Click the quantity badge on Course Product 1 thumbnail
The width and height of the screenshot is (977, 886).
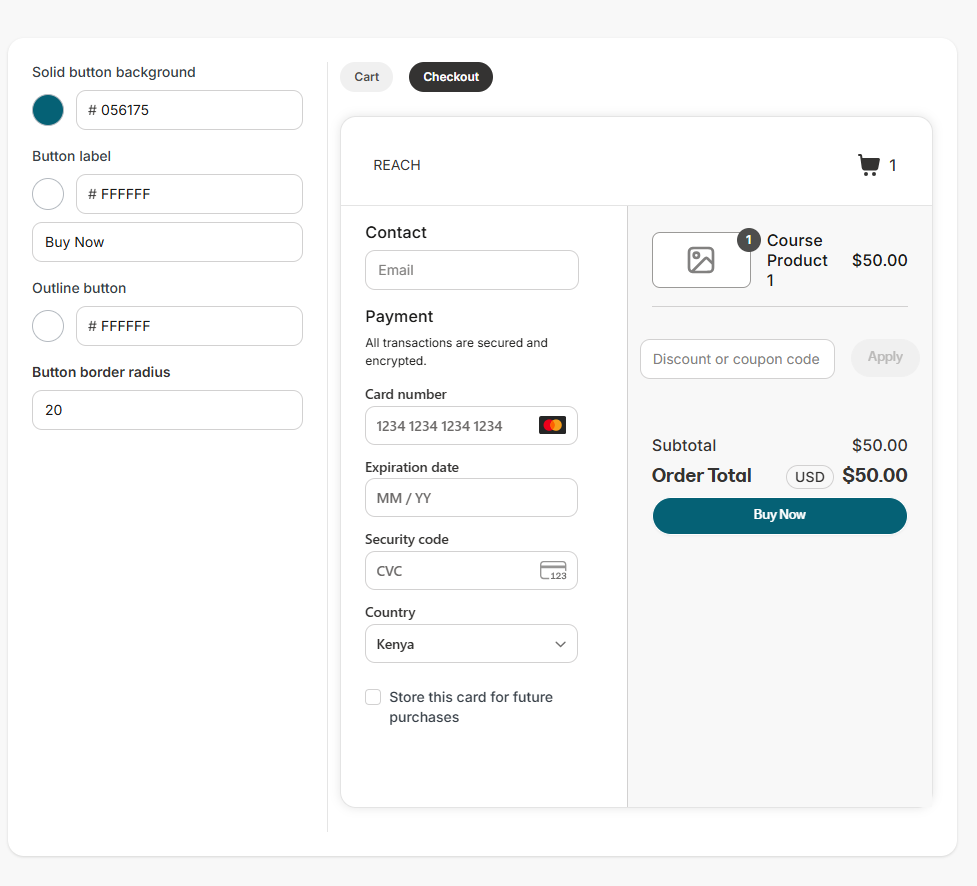coord(748,240)
